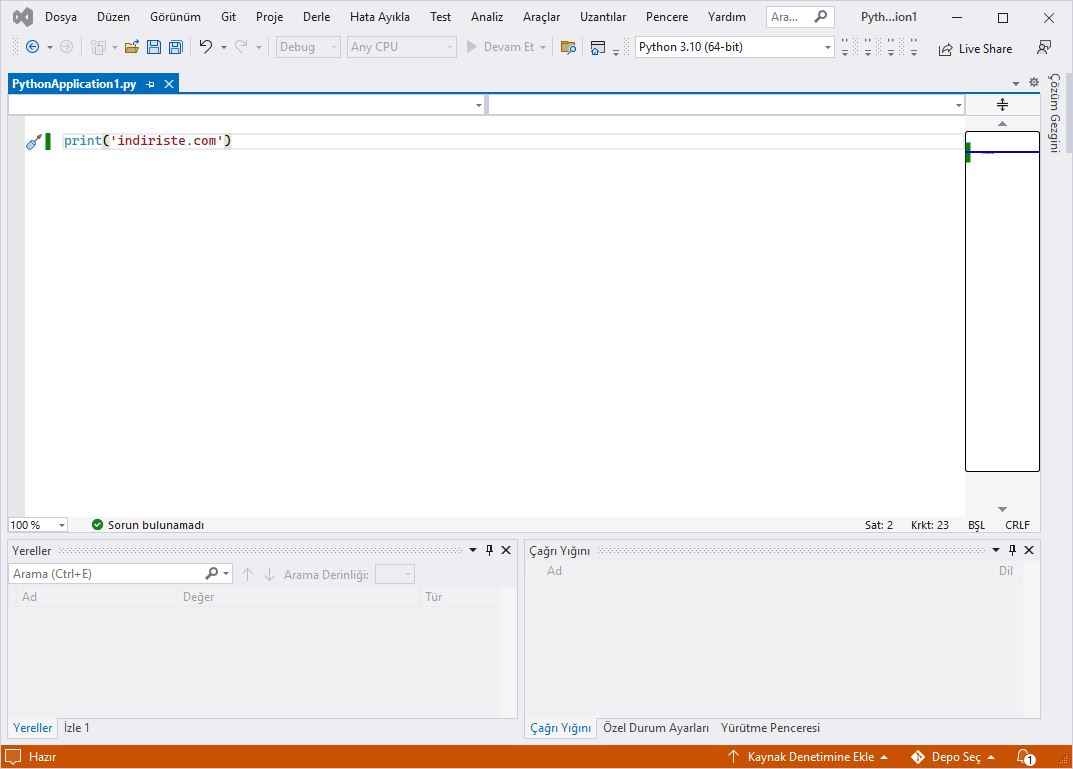Open the Any CPU platform dropdown
The width and height of the screenshot is (1073, 769).
pyautogui.click(x=402, y=47)
